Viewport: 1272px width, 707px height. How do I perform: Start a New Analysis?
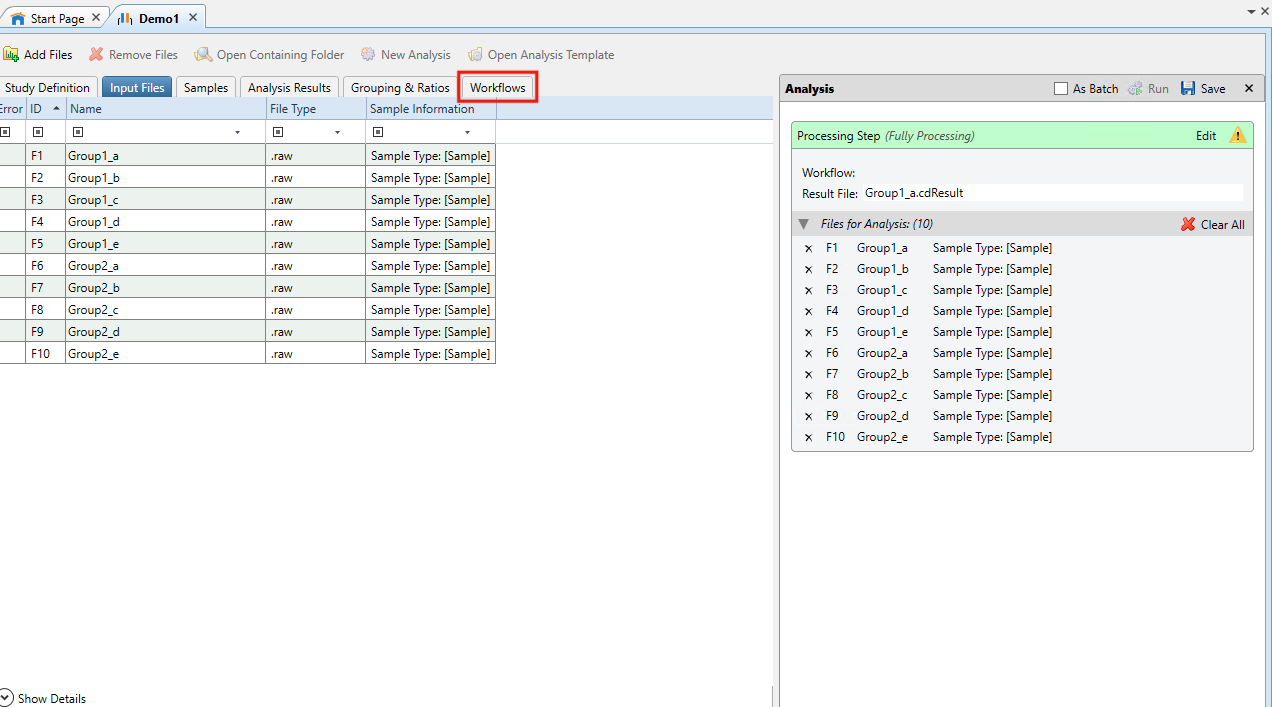(x=405, y=55)
